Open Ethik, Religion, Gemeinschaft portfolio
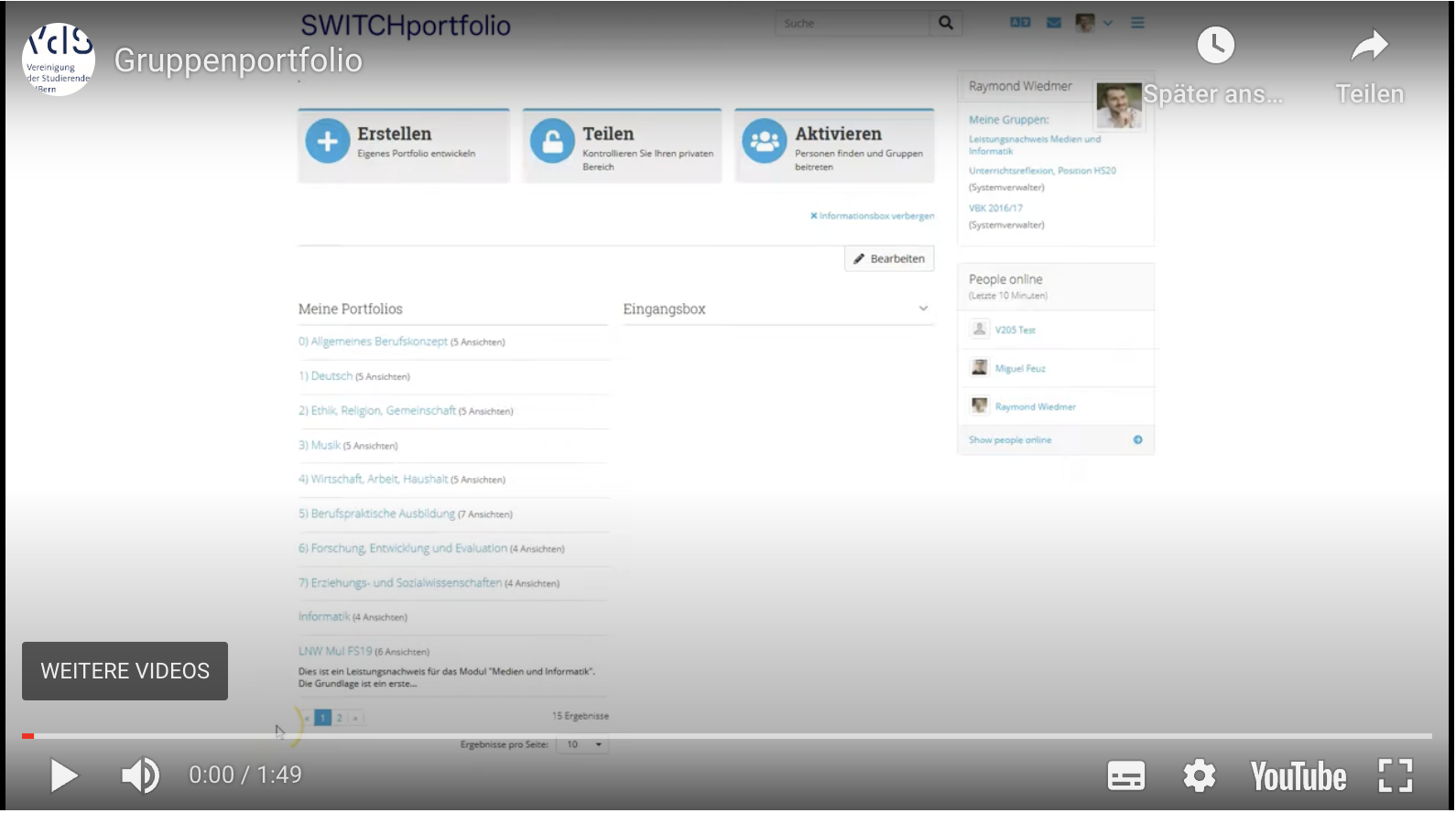This screenshot has height=813, width=1456. (377, 411)
